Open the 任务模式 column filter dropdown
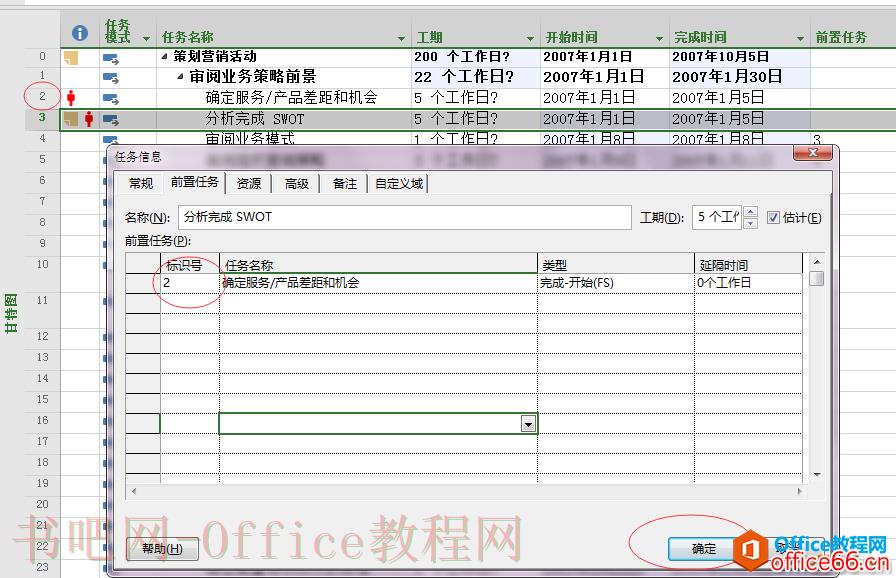Screen dimensions: 896x578 click(146, 39)
